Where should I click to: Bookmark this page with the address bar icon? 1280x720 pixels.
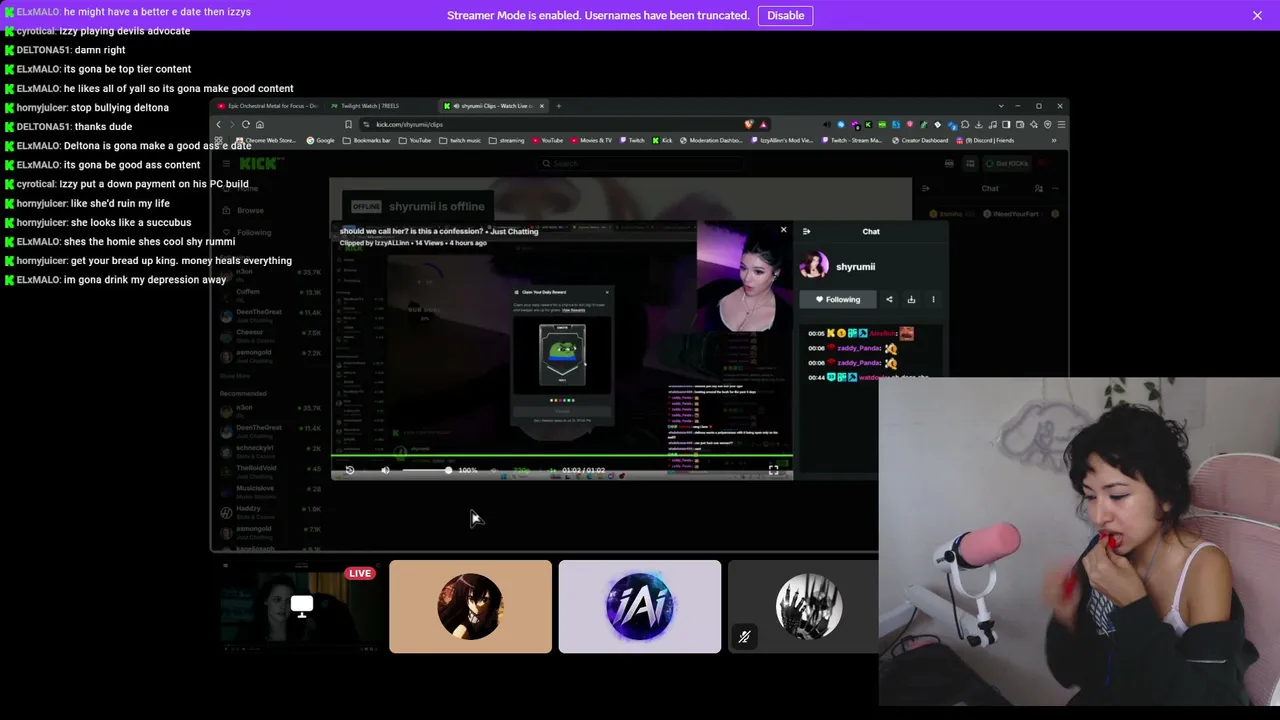[349, 124]
